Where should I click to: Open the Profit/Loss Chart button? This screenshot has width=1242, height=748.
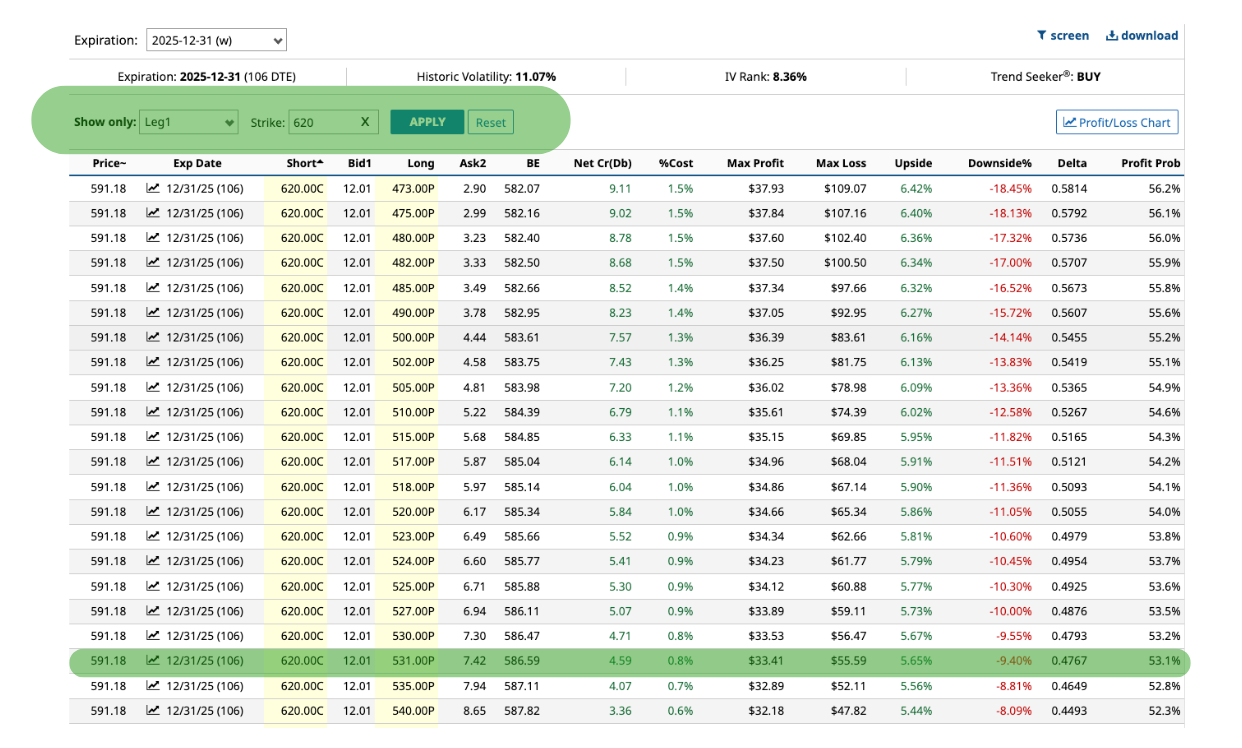(1117, 122)
